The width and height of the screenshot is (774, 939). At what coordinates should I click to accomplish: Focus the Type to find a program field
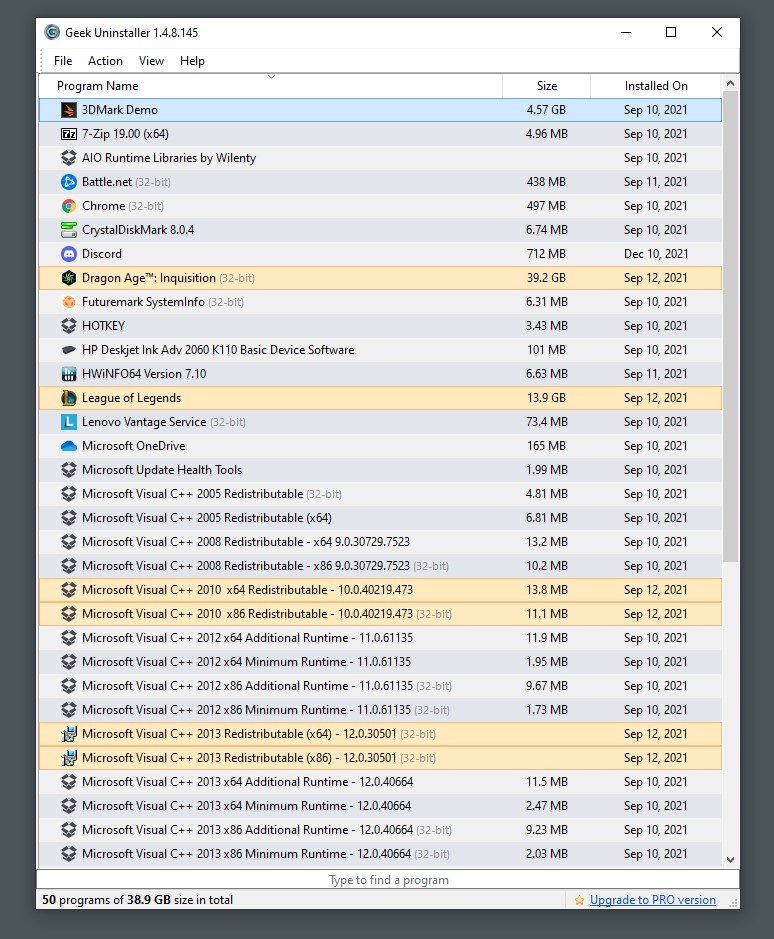(x=388, y=880)
